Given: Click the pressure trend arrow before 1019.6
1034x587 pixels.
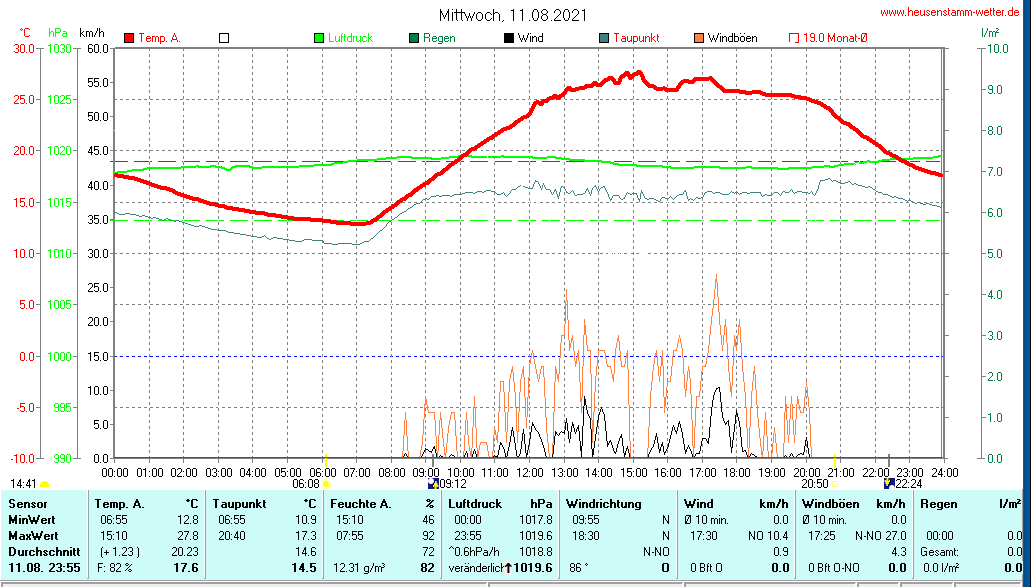Looking at the screenshot, I should click(x=508, y=568).
